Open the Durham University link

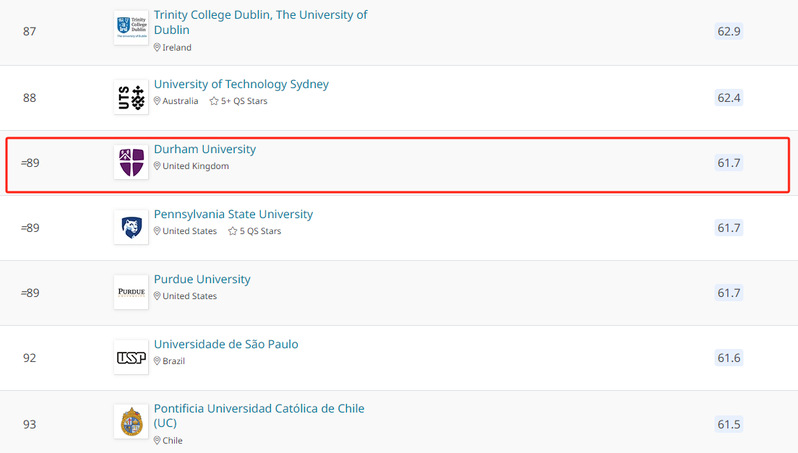coord(205,149)
